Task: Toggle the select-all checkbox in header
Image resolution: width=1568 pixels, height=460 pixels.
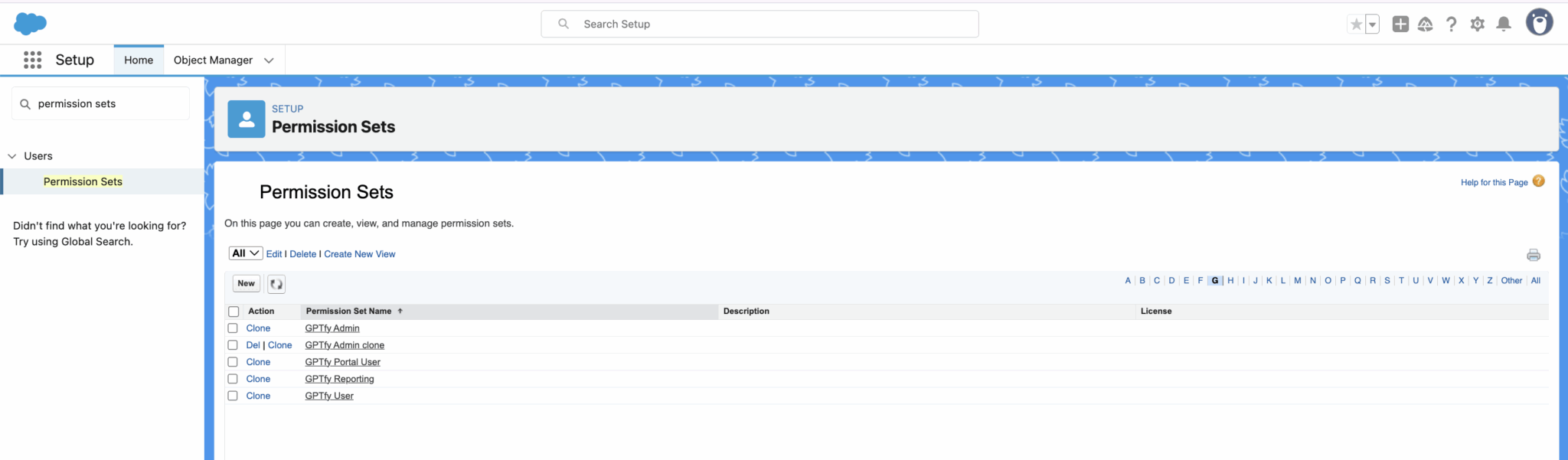Action: tap(234, 312)
